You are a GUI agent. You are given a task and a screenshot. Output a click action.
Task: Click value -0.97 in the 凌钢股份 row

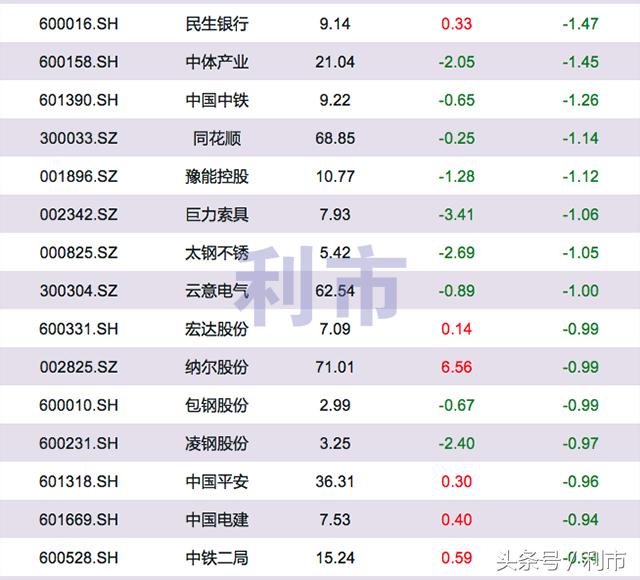[x=580, y=443]
